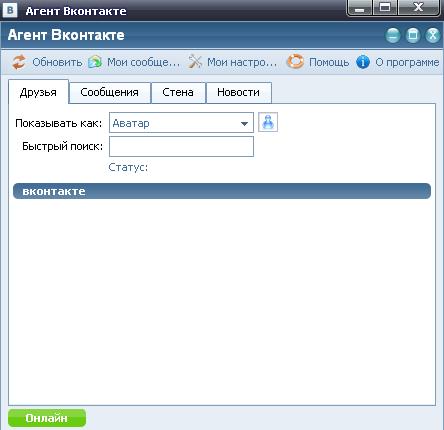
Task: Click the Обновить toolbar label
Action: click(57, 62)
